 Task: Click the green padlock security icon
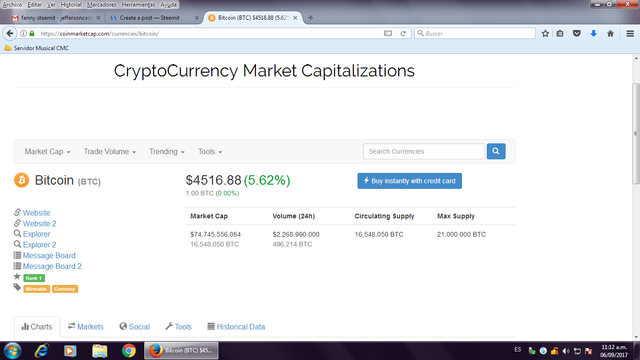click(x=32, y=33)
